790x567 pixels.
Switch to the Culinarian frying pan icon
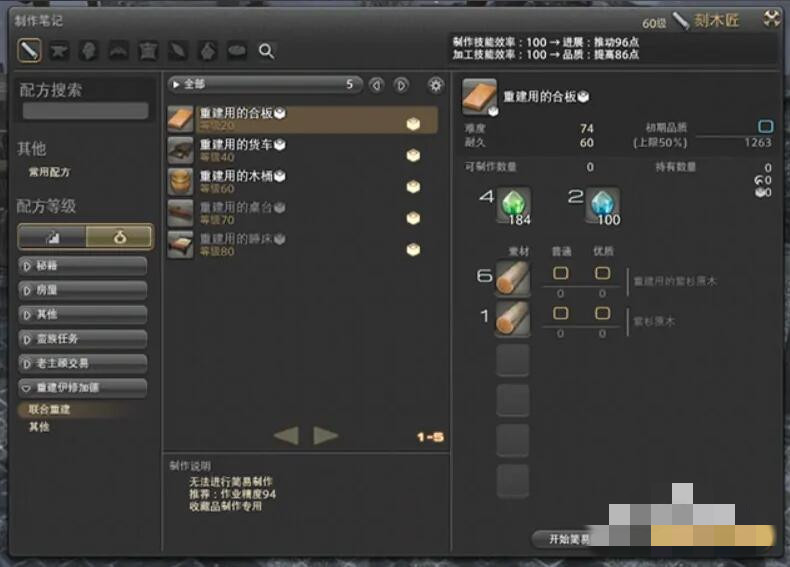pos(237,50)
